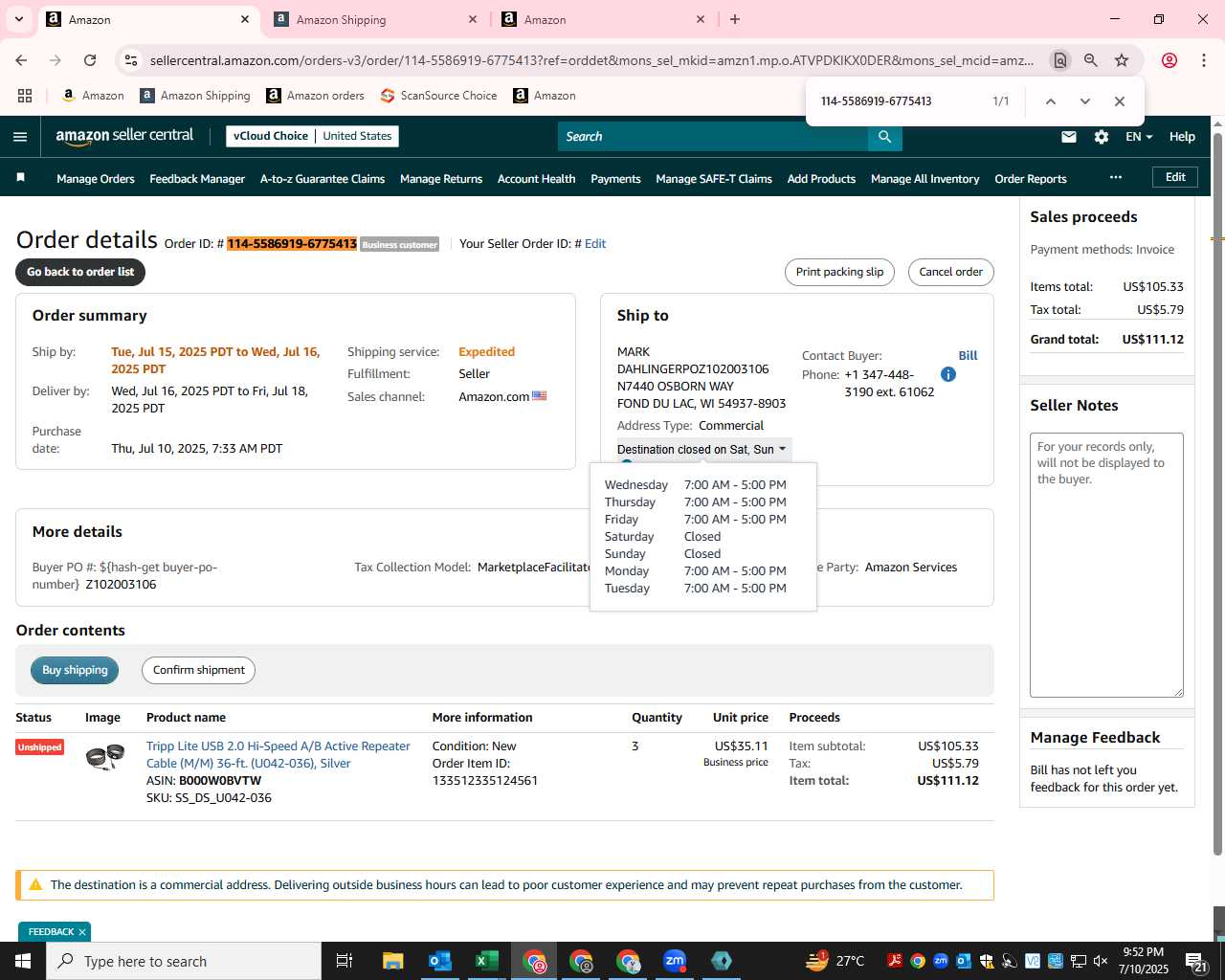This screenshot has width=1225, height=980.
Task: Open A-to-z Guarantee Claims menu item
Action: point(323,179)
